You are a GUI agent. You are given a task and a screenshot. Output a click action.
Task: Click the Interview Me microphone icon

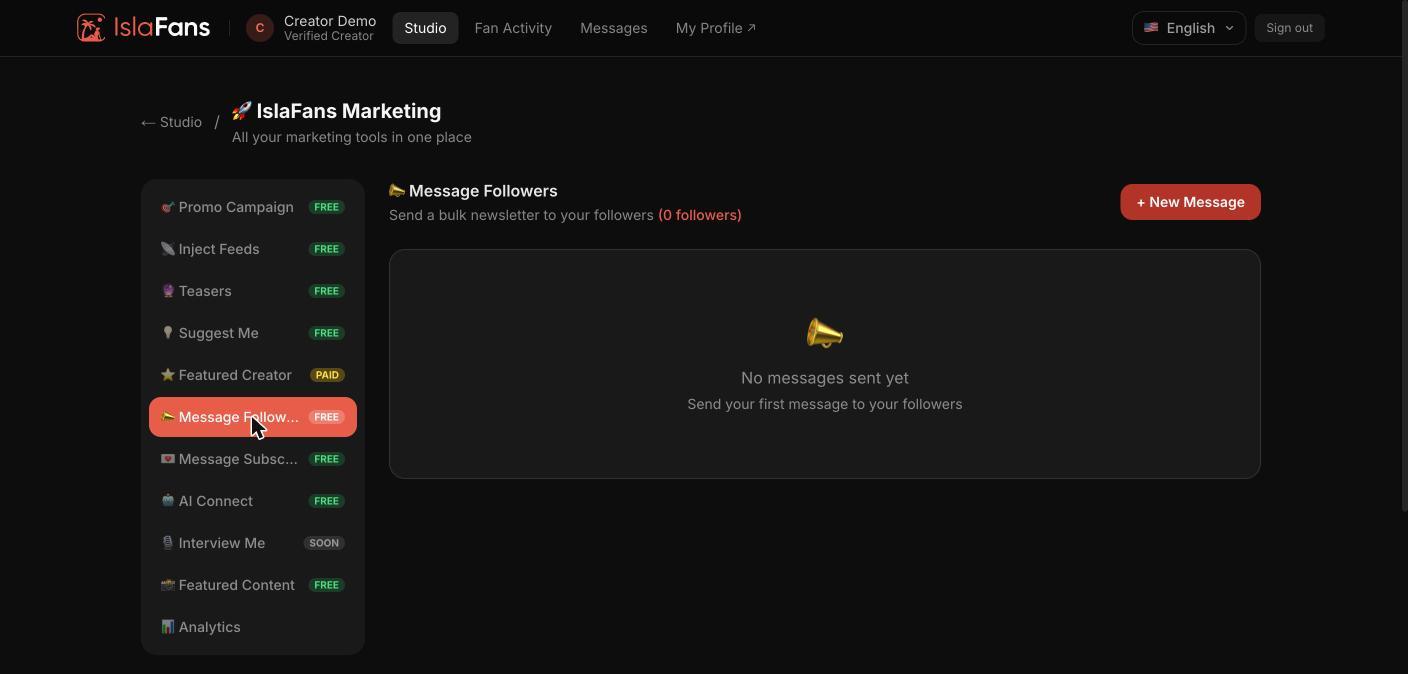[168, 543]
